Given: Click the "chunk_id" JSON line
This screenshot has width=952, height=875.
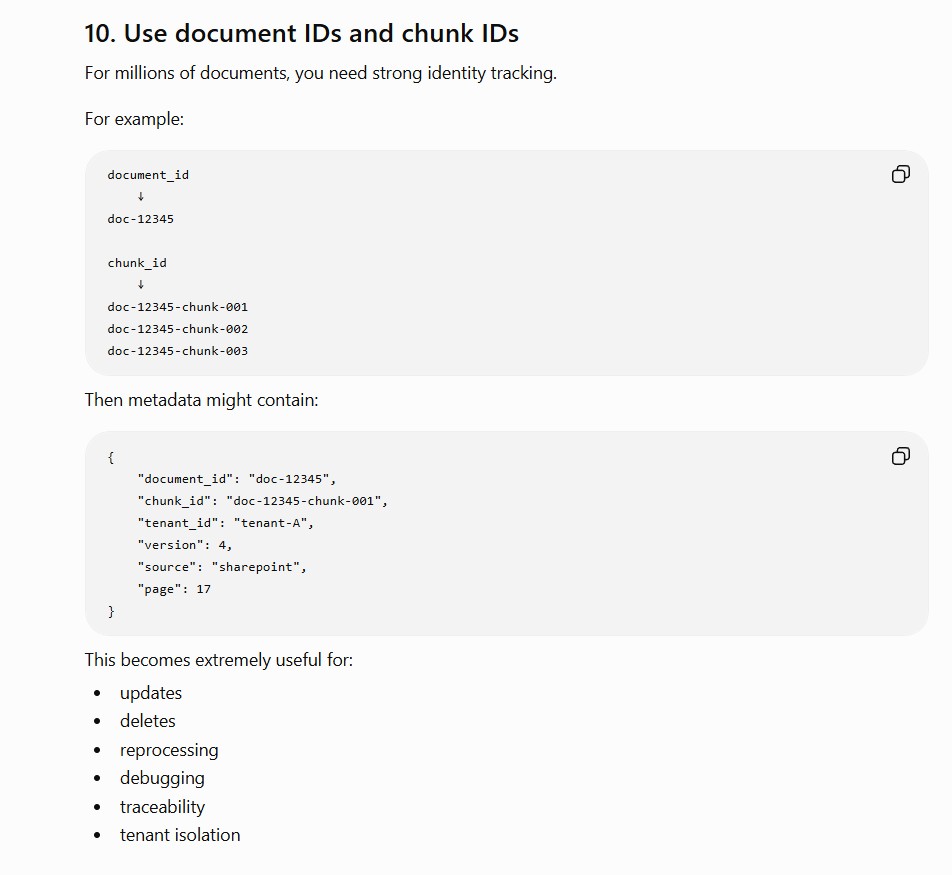Looking at the screenshot, I should click(x=263, y=501).
